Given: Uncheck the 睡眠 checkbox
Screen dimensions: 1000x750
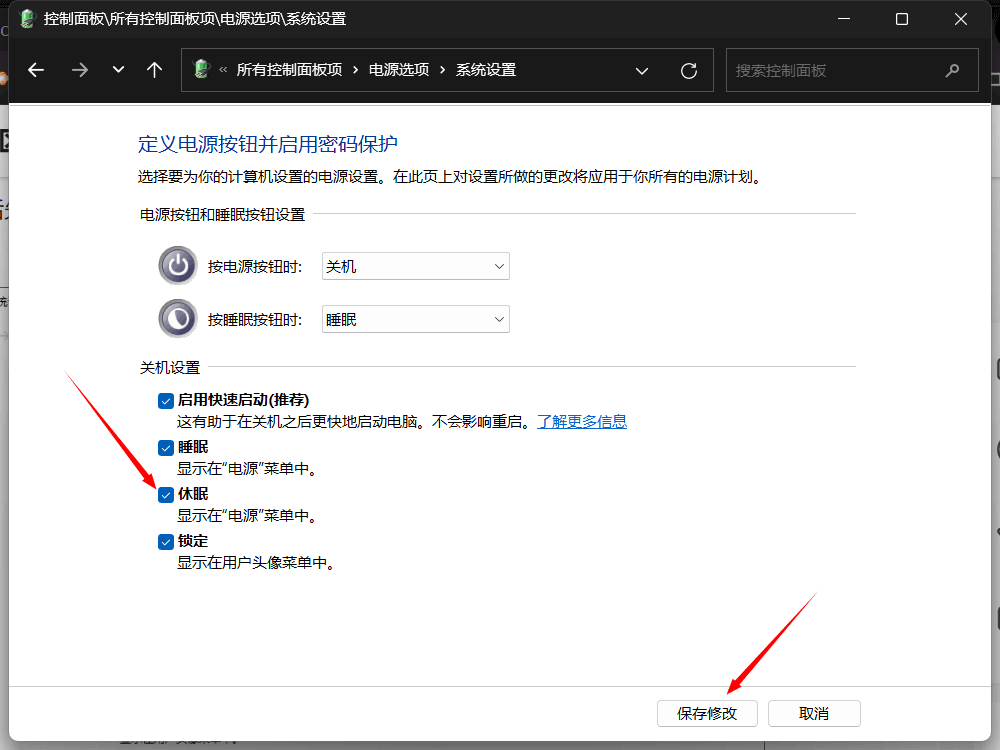Looking at the screenshot, I should 166,447.
